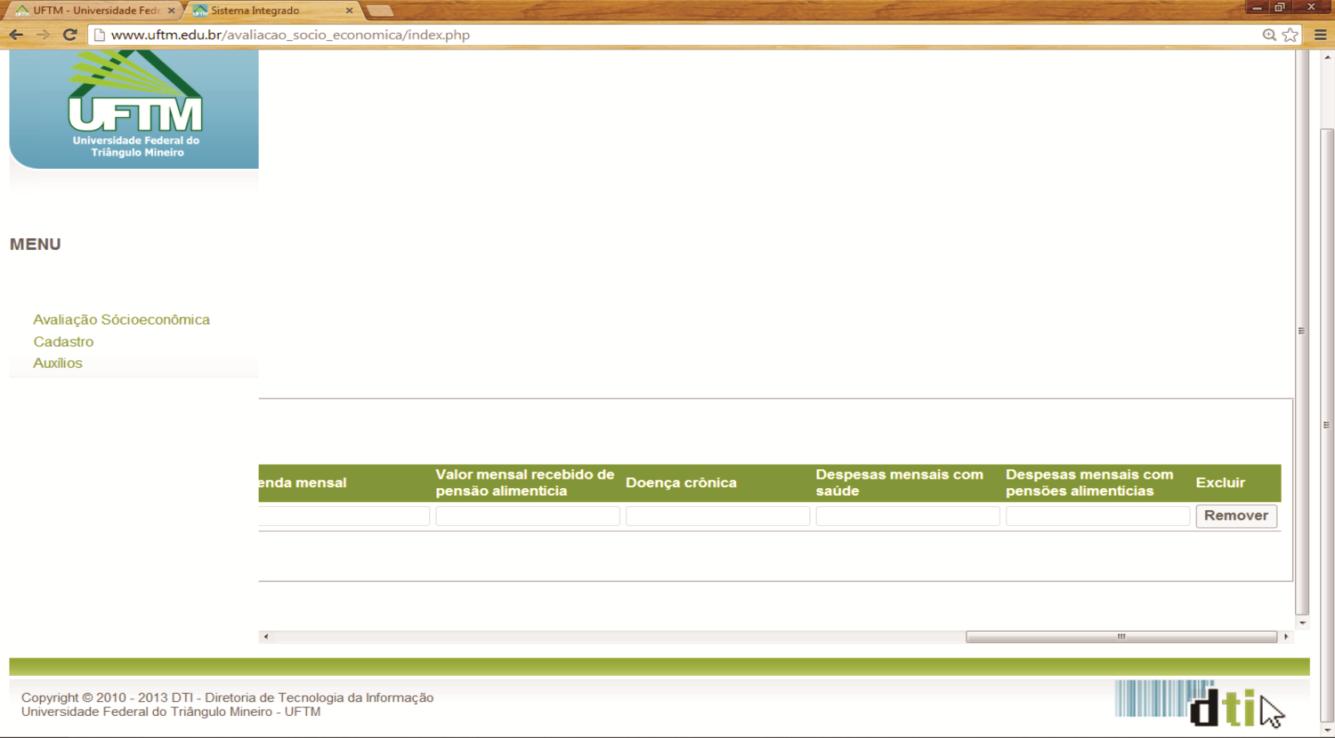Click the browser back arrow
Screen dimensions: 1335x738
[x=16, y=35]
